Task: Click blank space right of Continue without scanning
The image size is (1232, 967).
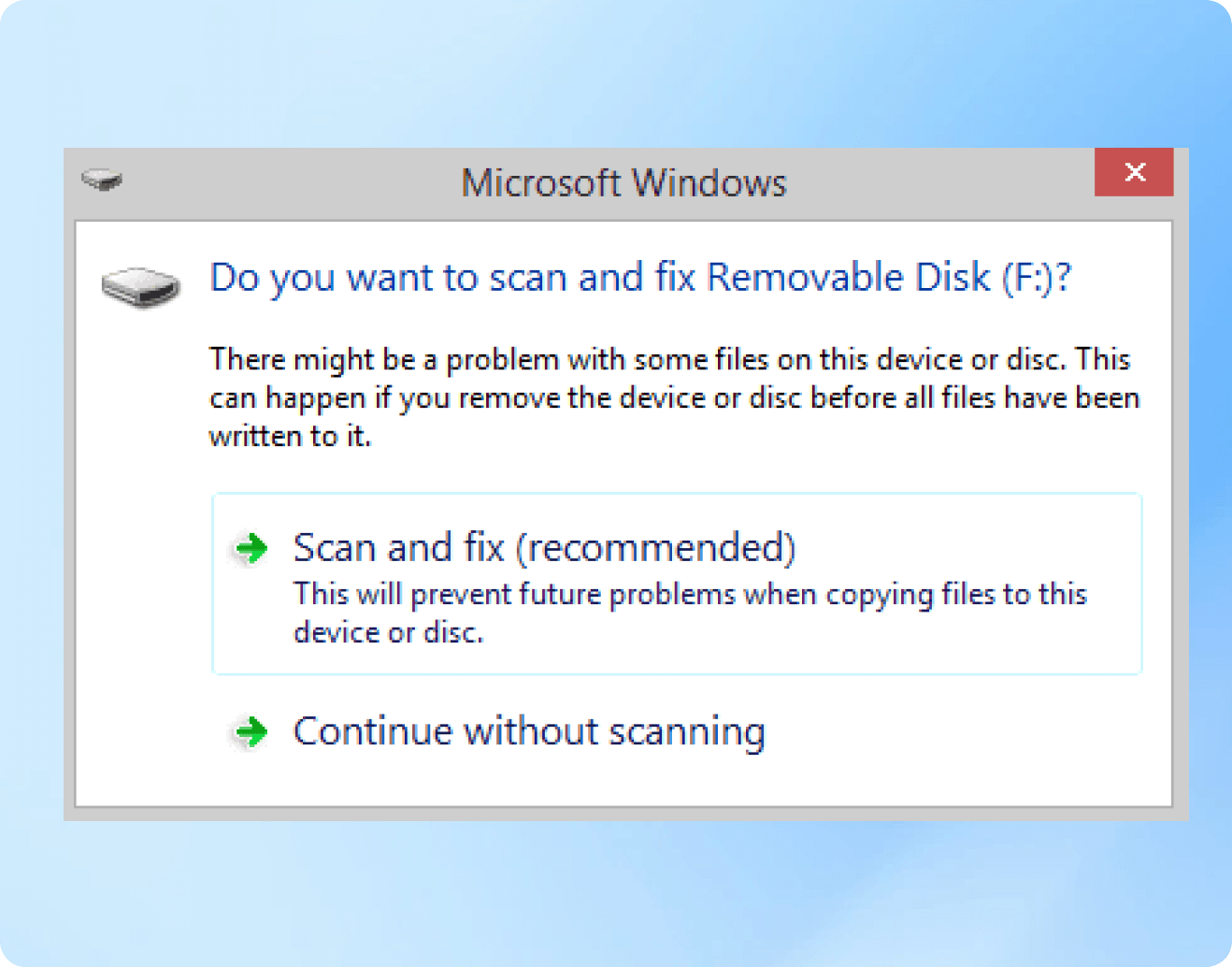Action: [x=963, y=731]
